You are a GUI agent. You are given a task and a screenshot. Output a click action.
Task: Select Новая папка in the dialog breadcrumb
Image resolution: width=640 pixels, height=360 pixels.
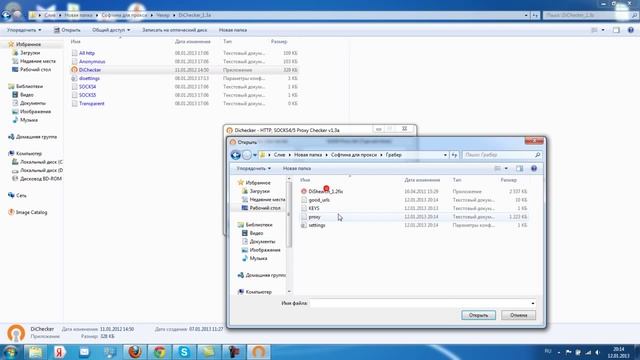[308, 155]
